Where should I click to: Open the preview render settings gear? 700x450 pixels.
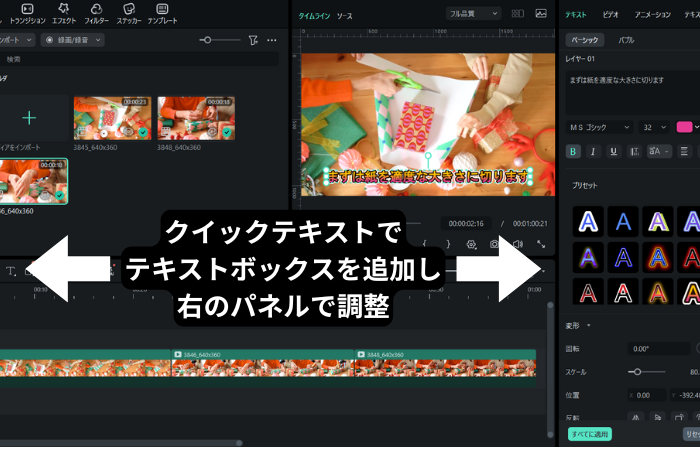click(x=471, y=244)
